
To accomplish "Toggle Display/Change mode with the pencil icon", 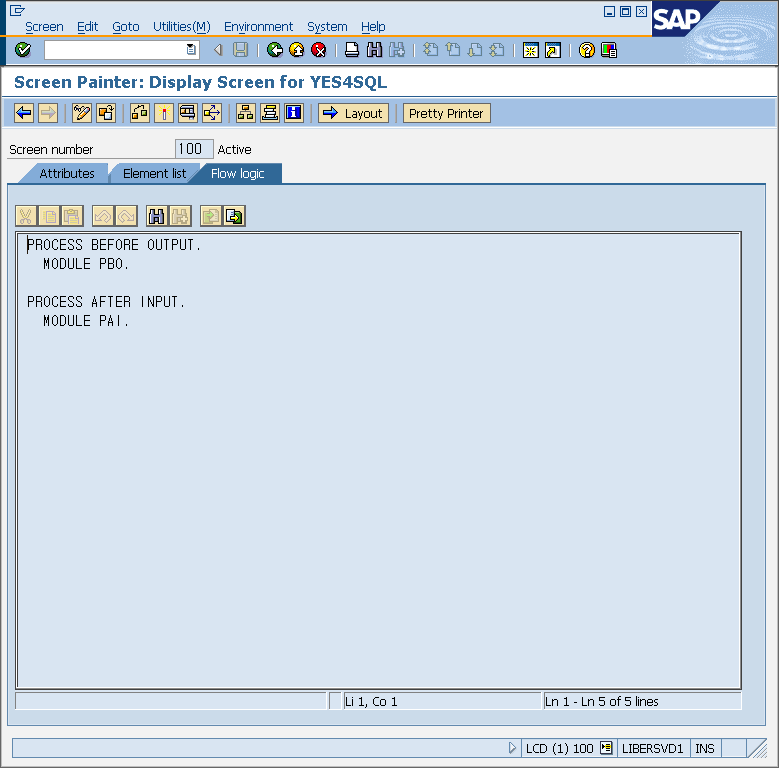I will [82, 113].
